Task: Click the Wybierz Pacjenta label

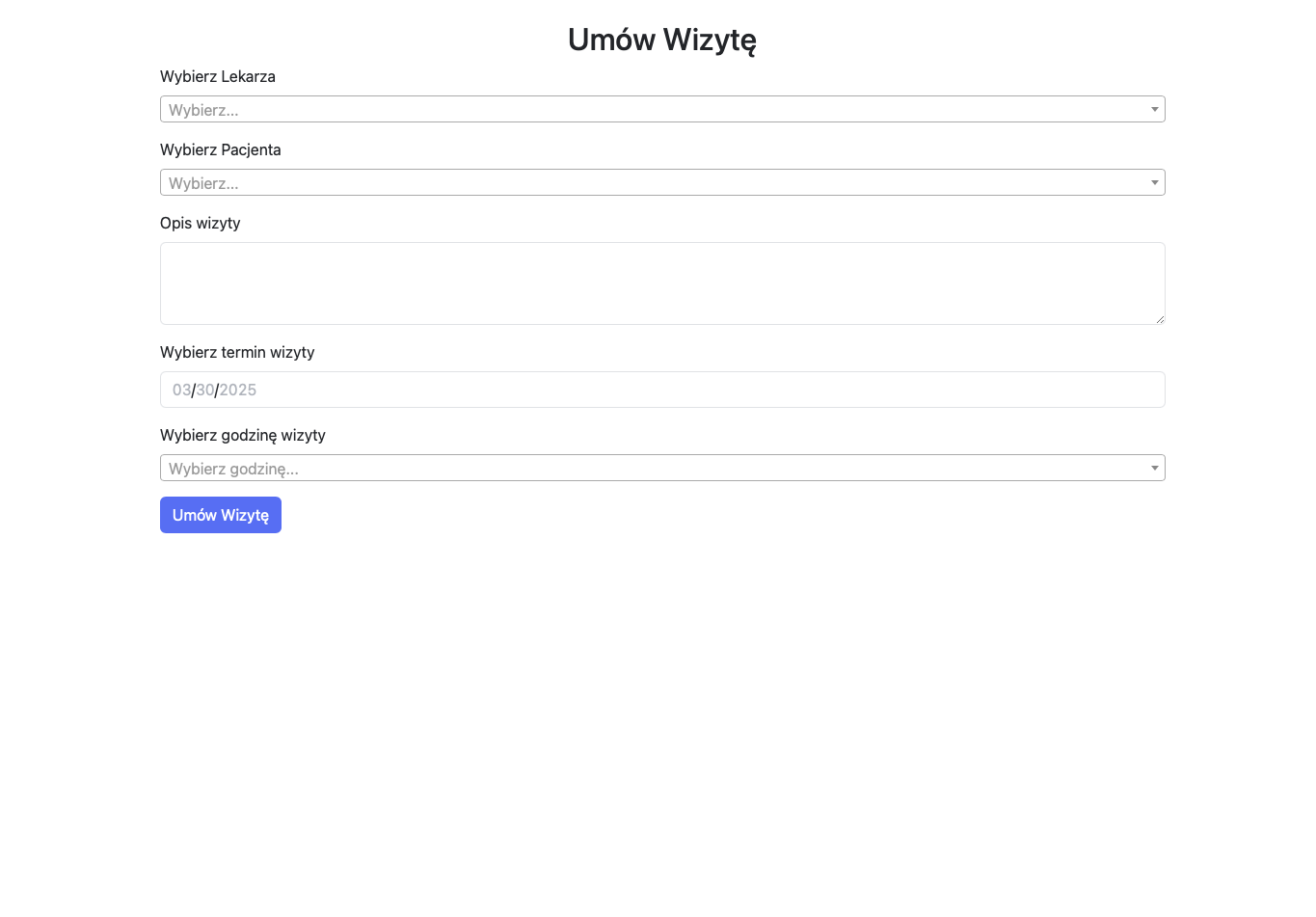Action: [x=221, y=149]
